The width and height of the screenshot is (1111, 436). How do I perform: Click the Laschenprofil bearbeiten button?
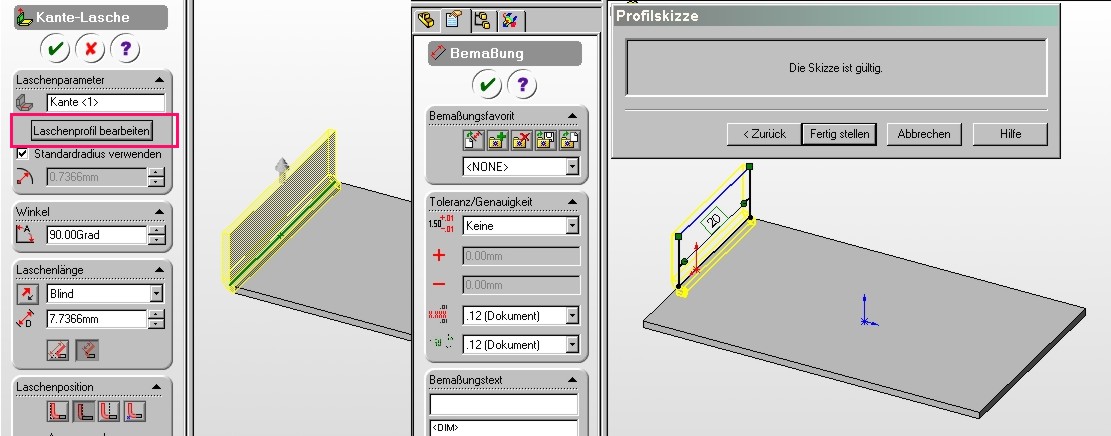(x=92, y=131)
